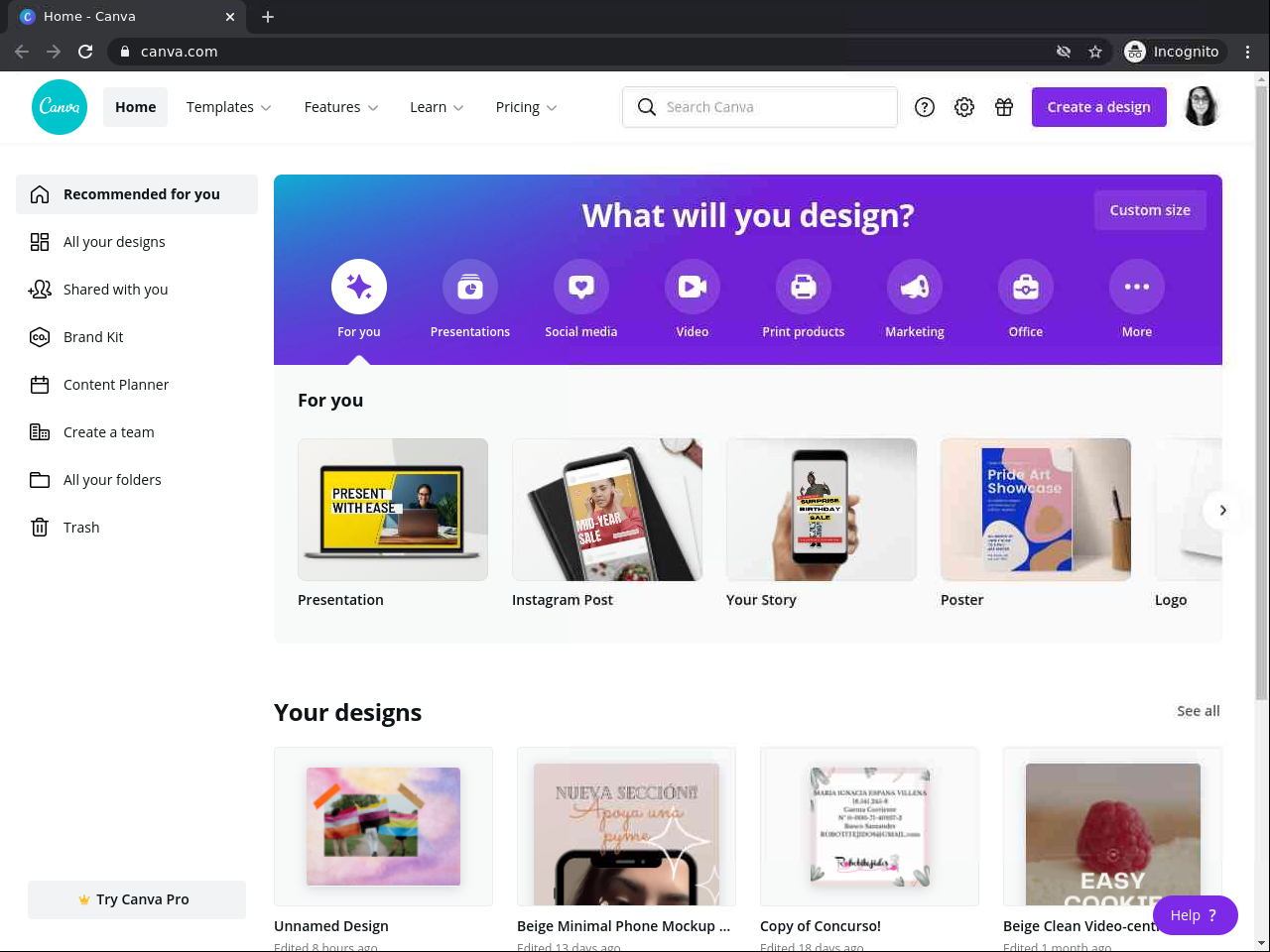Image resolution: width=1270 pixels, height=952 pixels.
Task: Click the Trash label in the sidebar
Action: (81, 528)
